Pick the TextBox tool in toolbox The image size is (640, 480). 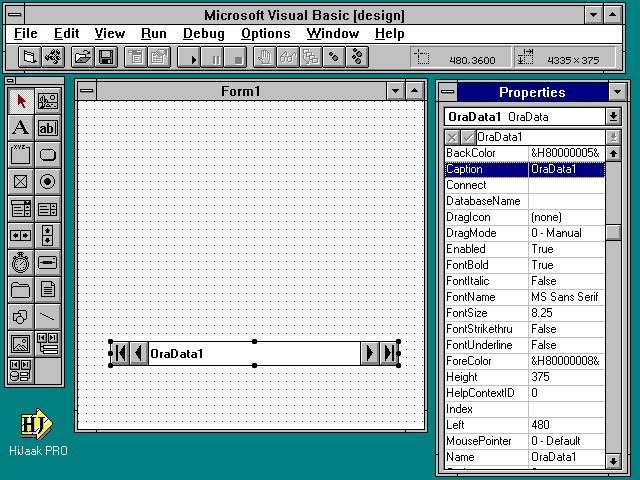click(47, 128)
